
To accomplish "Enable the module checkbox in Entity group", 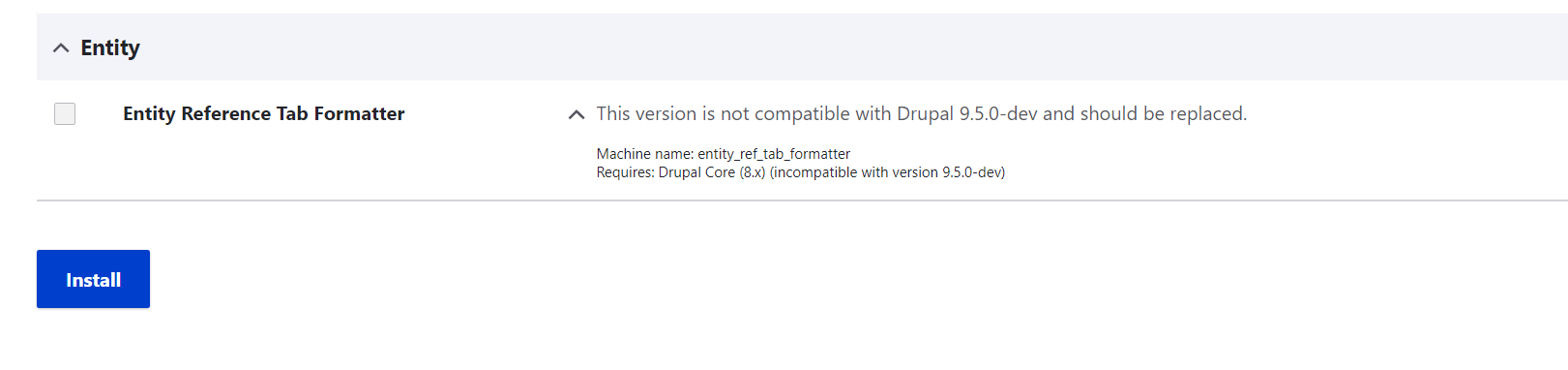I will click(x=65, y=114).
